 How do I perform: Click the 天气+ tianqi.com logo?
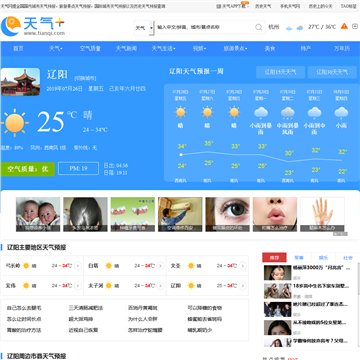33,26
